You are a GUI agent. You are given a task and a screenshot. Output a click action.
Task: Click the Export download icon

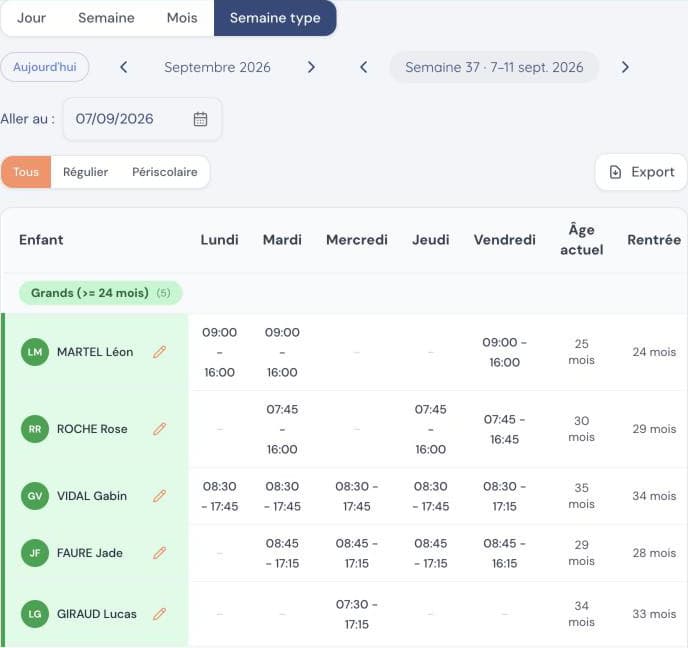point(615,172)
